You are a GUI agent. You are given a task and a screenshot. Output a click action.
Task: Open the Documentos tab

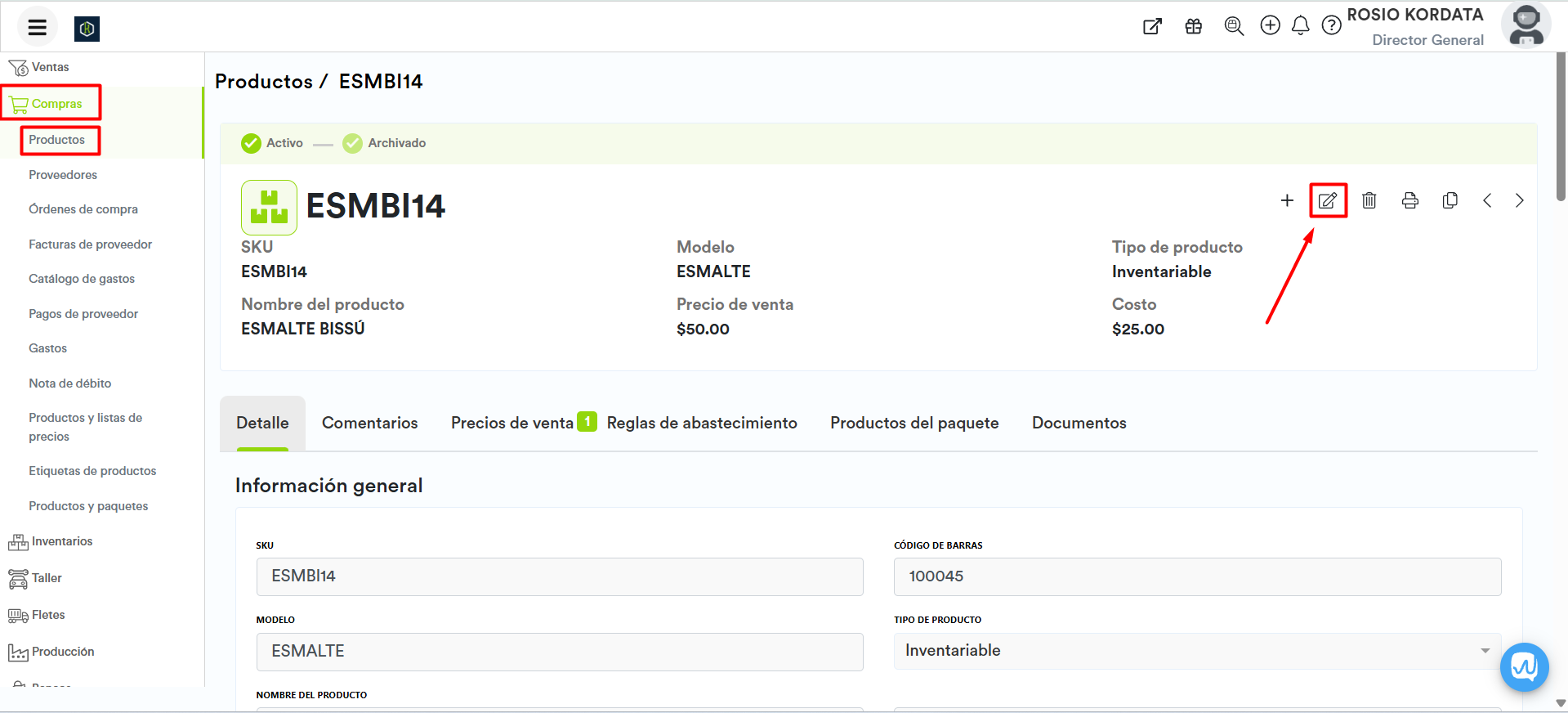[1079, 423]
